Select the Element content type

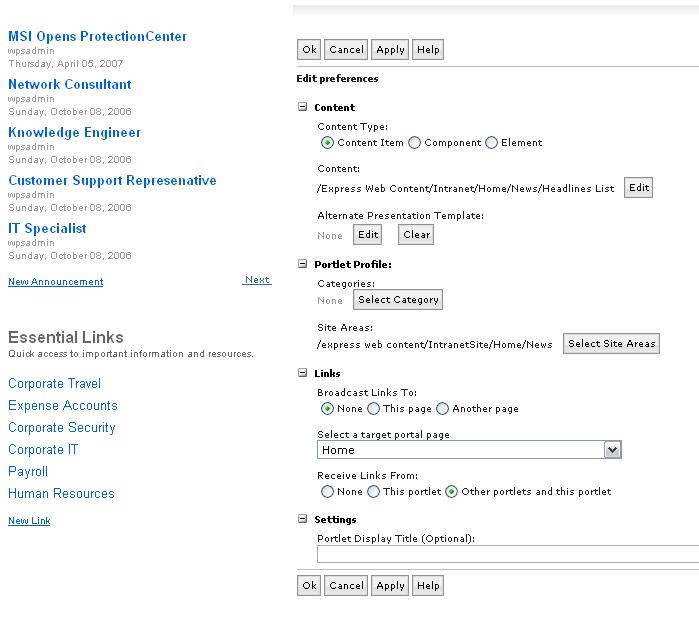[491, 143]
